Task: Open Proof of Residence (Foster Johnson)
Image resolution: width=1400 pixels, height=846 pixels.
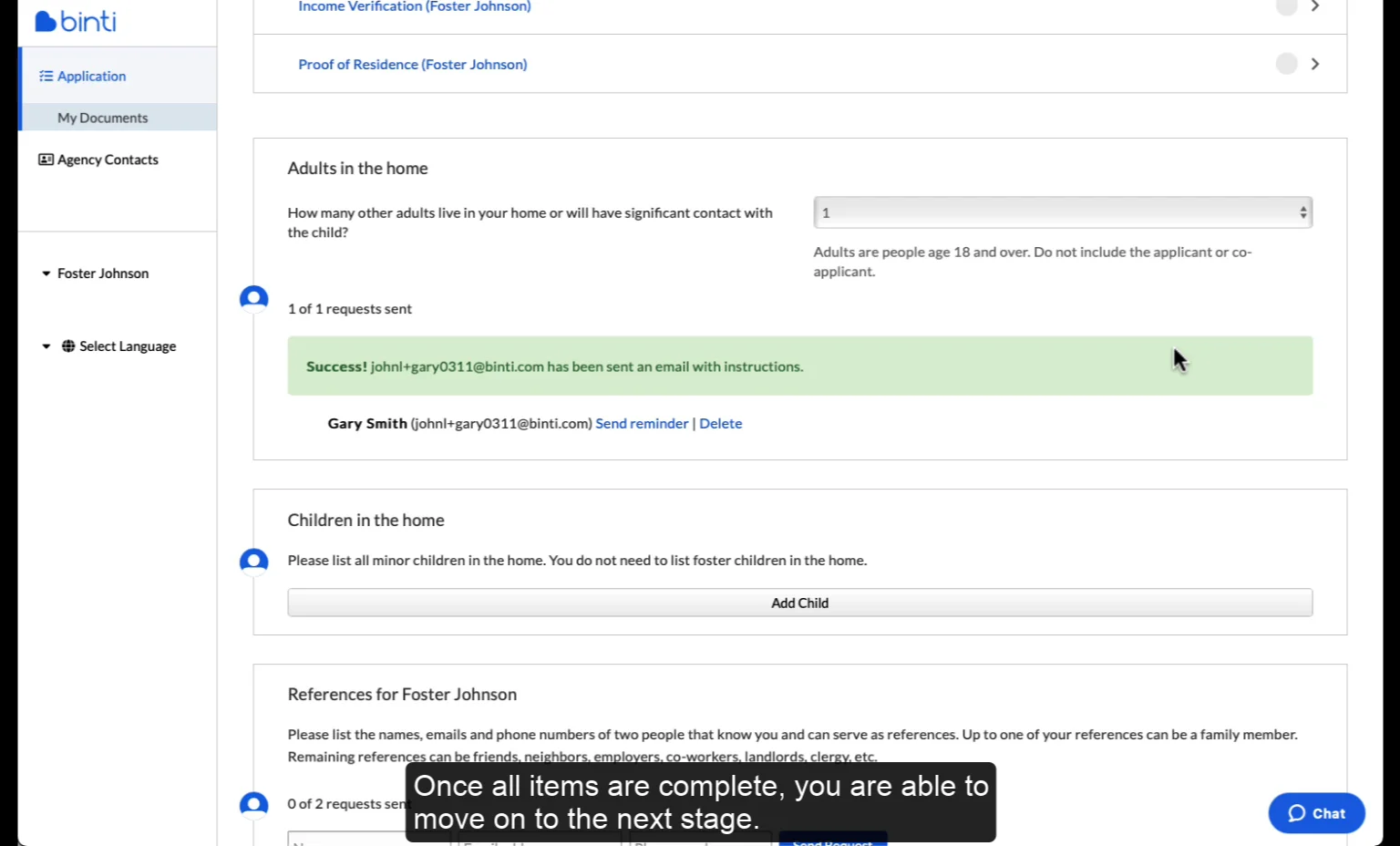Action: [x=413, y=64]
